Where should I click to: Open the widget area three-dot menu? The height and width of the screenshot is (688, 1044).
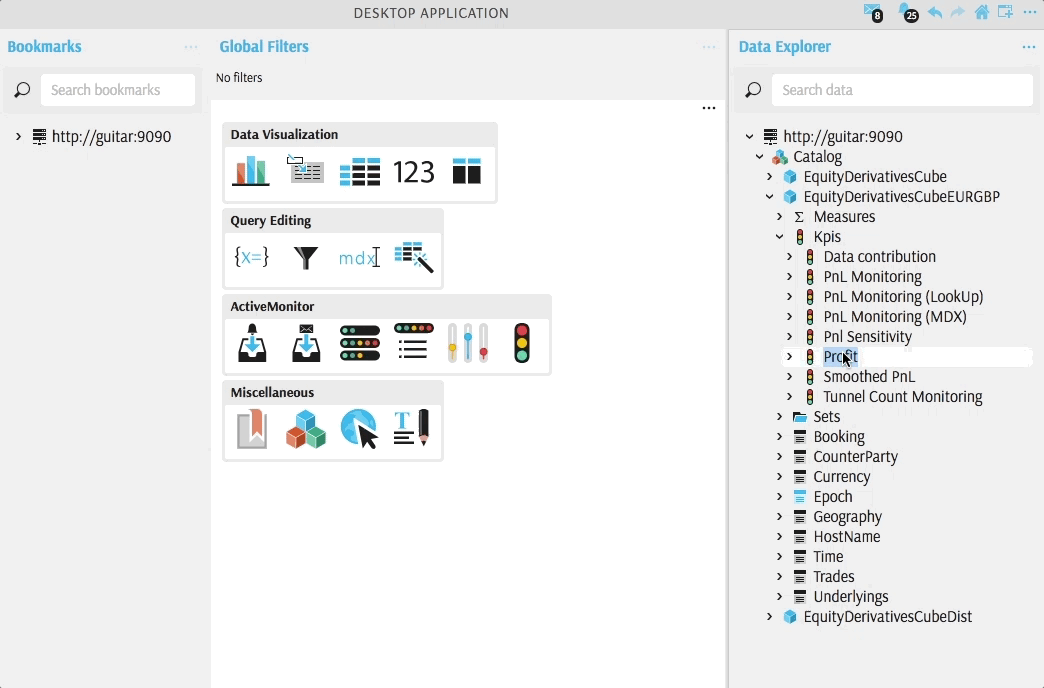tap(709, 108)
